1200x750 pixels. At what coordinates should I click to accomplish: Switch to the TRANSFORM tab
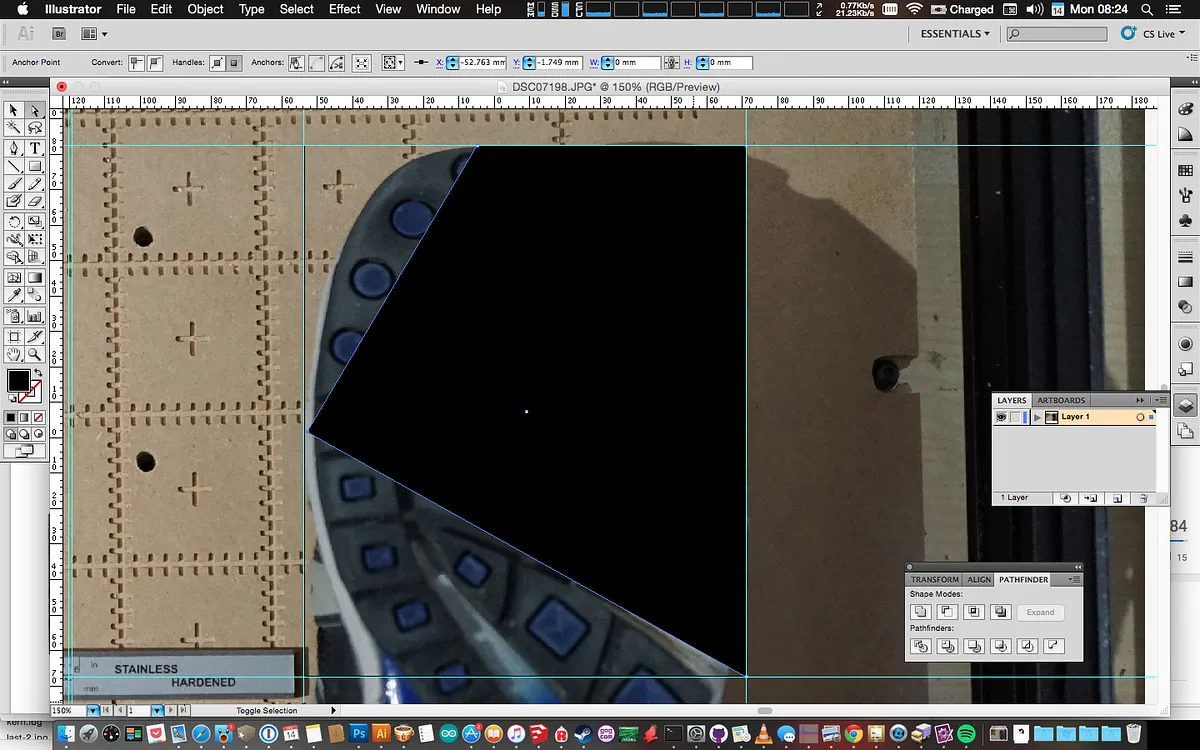[x=934, y=579]
